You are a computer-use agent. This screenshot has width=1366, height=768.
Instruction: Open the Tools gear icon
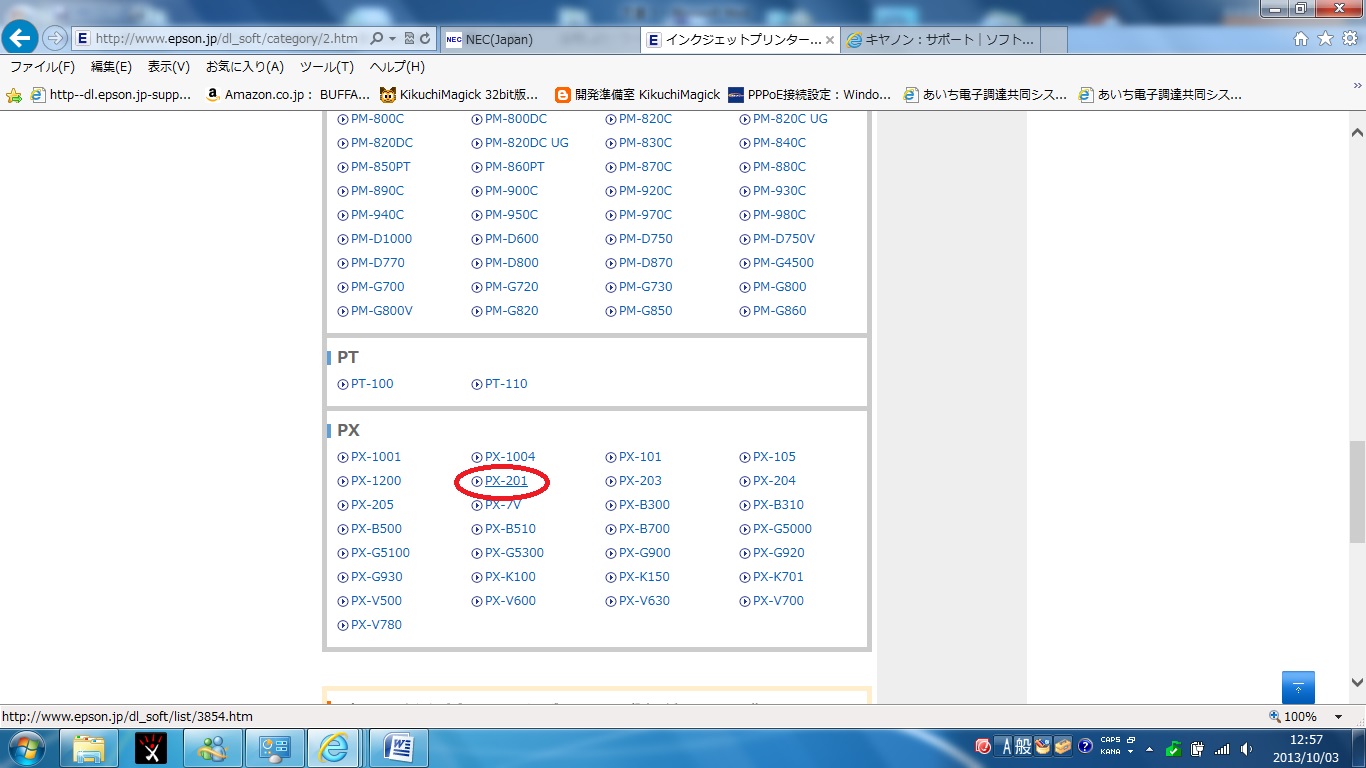point(1348,39)
